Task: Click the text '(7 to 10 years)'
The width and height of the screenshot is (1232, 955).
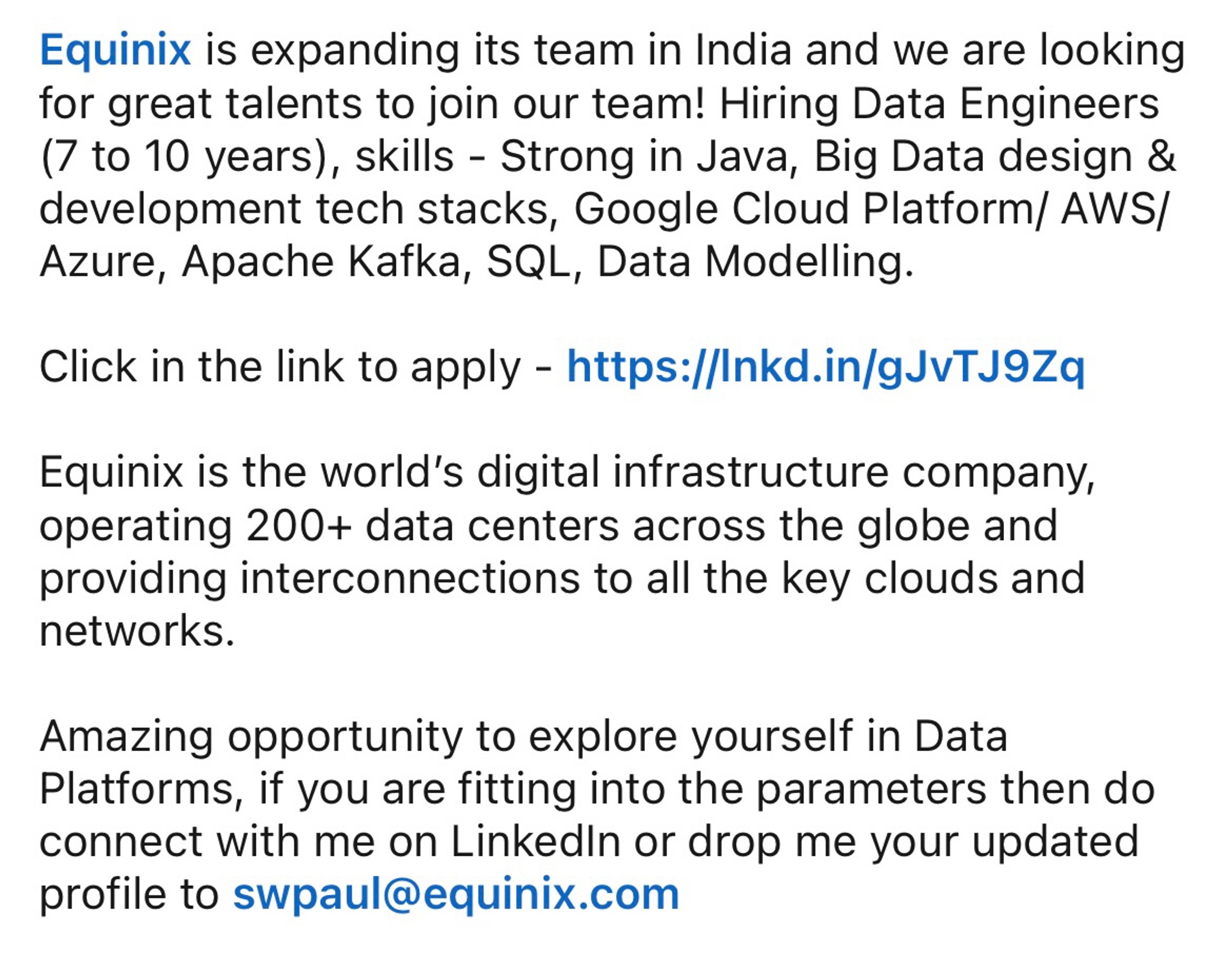Action: tap(183, 157)
